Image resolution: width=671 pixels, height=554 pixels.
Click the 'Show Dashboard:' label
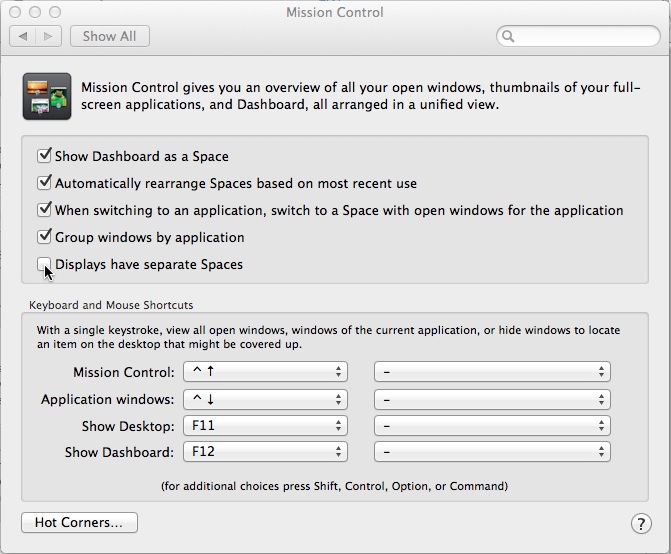119,452
